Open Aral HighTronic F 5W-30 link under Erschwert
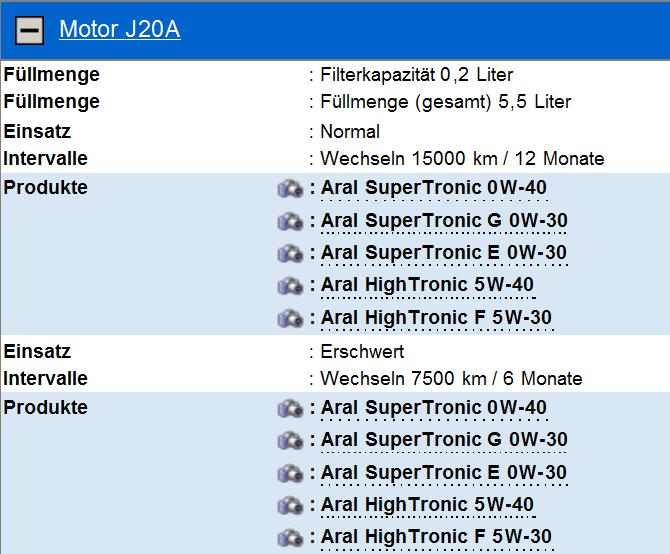Image resolution: width=670 pixels, height=554 pixels. point(436,537)
